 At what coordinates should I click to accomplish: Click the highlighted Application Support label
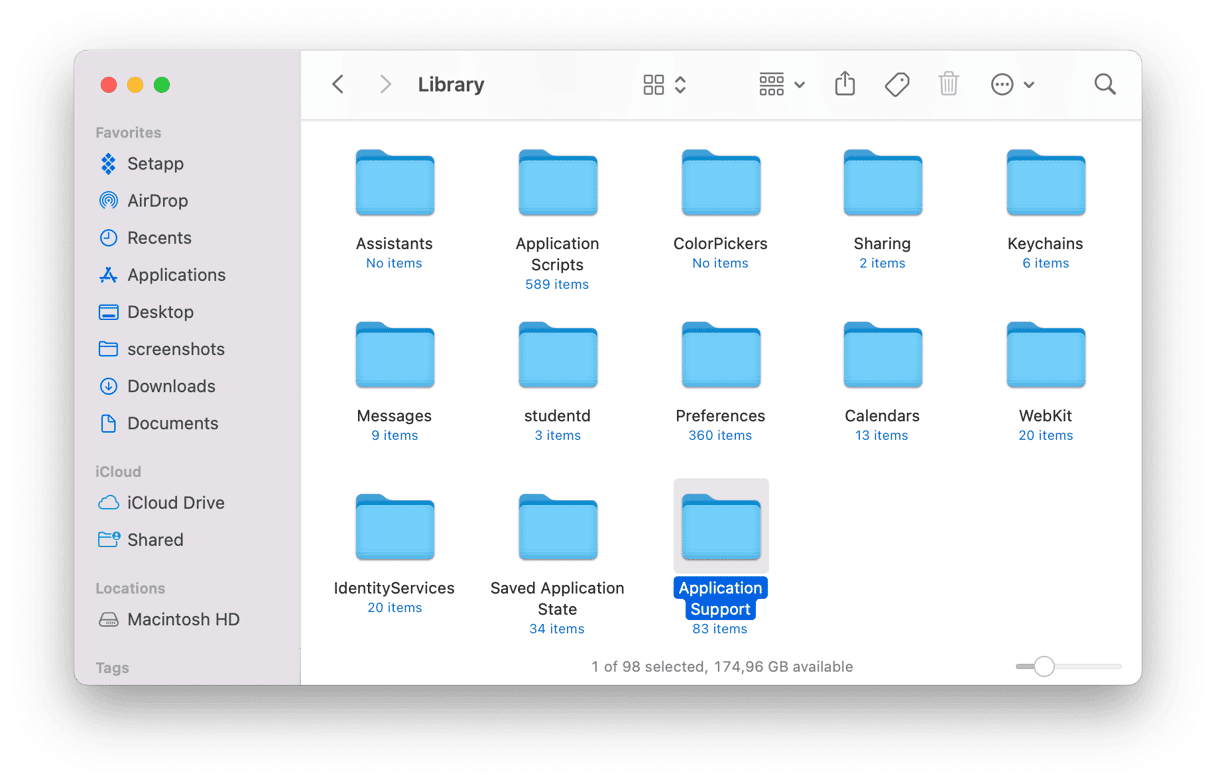(x=721, y=599)
